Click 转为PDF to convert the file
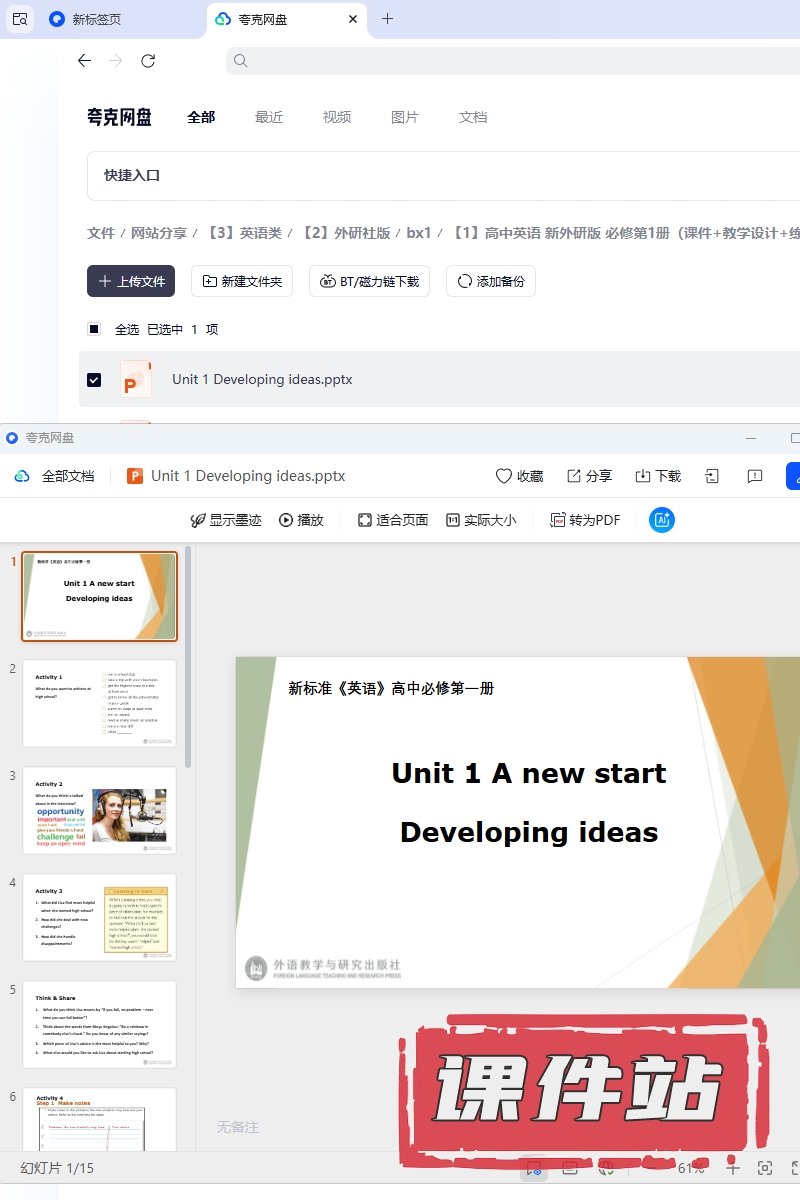 click(x=585, y=520)
